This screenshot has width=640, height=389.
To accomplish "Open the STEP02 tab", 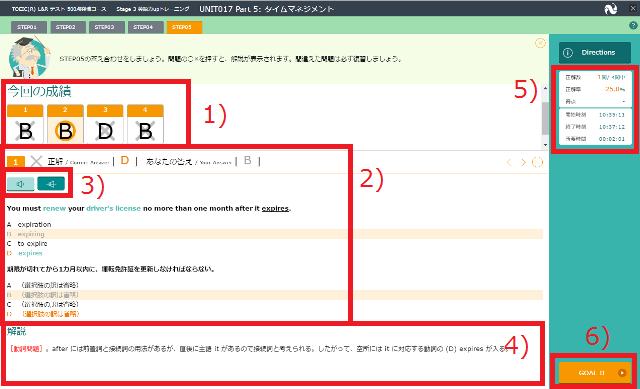I will pyautogui.click(x=67, y=27).
